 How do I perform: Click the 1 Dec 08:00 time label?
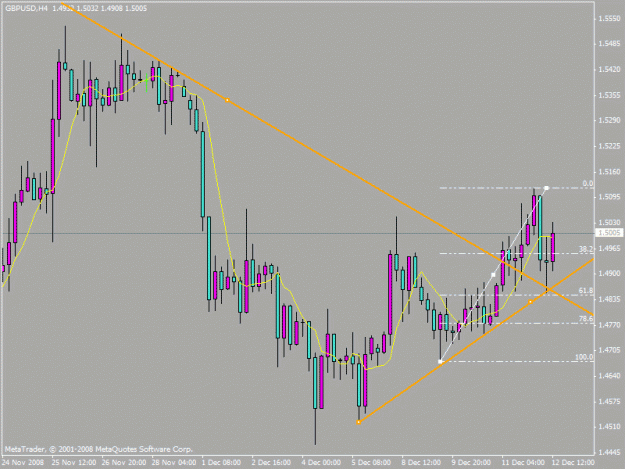pyautogui.click(x=221, y=463)
